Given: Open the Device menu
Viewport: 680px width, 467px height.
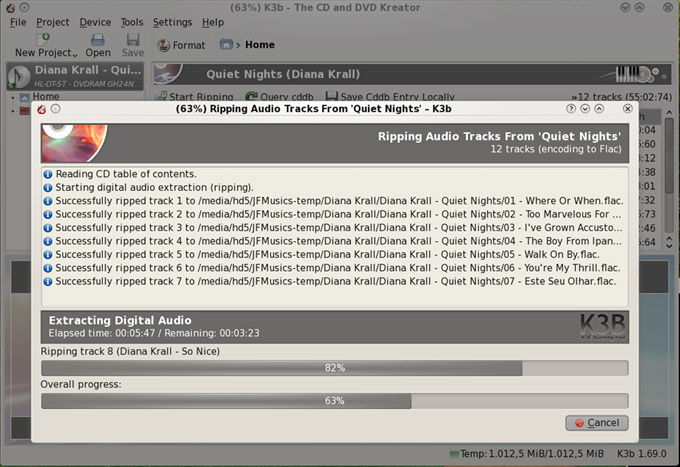Looking at the screenshot, I should [95, 22].
